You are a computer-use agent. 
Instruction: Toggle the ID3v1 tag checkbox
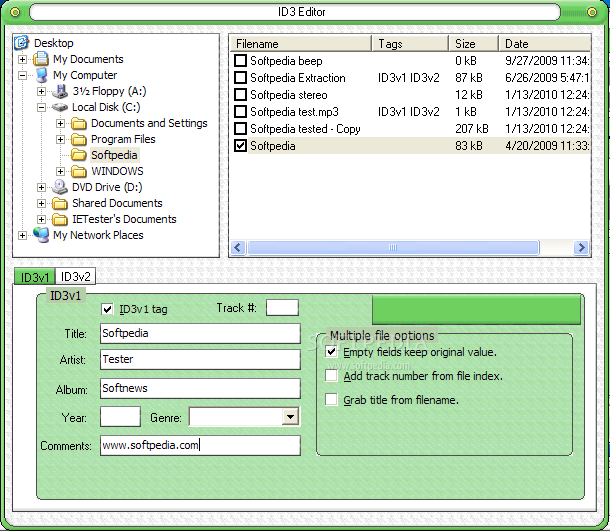click(107, 309)
